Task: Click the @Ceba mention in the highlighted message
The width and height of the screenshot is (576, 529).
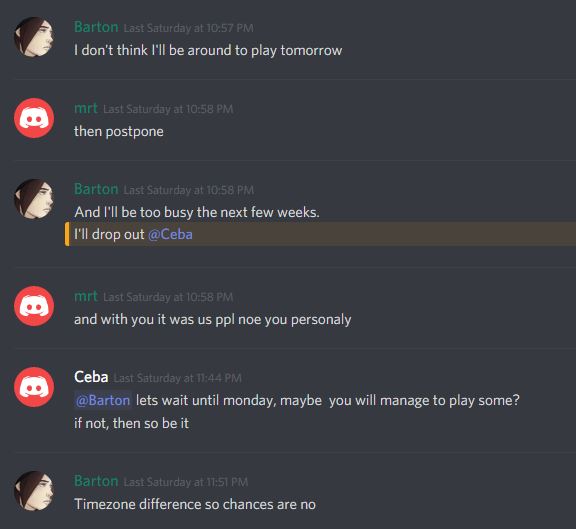Action: pos(170,234)
